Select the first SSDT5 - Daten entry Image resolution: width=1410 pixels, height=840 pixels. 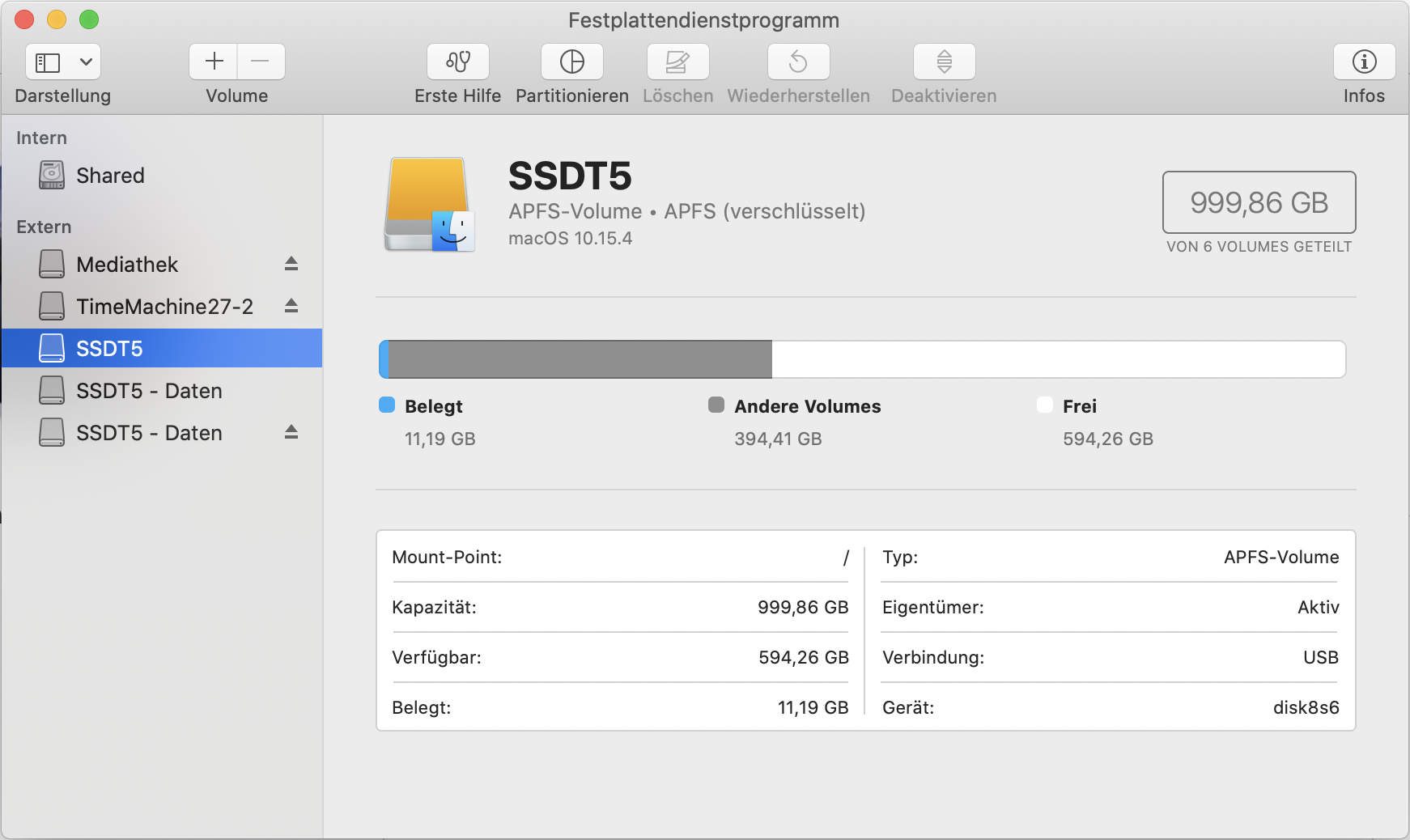pos(149,391)
